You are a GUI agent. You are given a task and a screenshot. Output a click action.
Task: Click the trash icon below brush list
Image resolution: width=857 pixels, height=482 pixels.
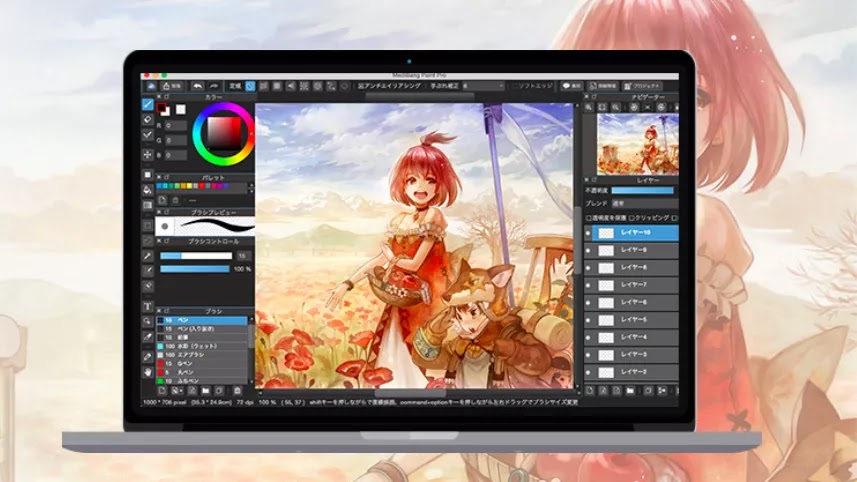[x=237, y=391]
